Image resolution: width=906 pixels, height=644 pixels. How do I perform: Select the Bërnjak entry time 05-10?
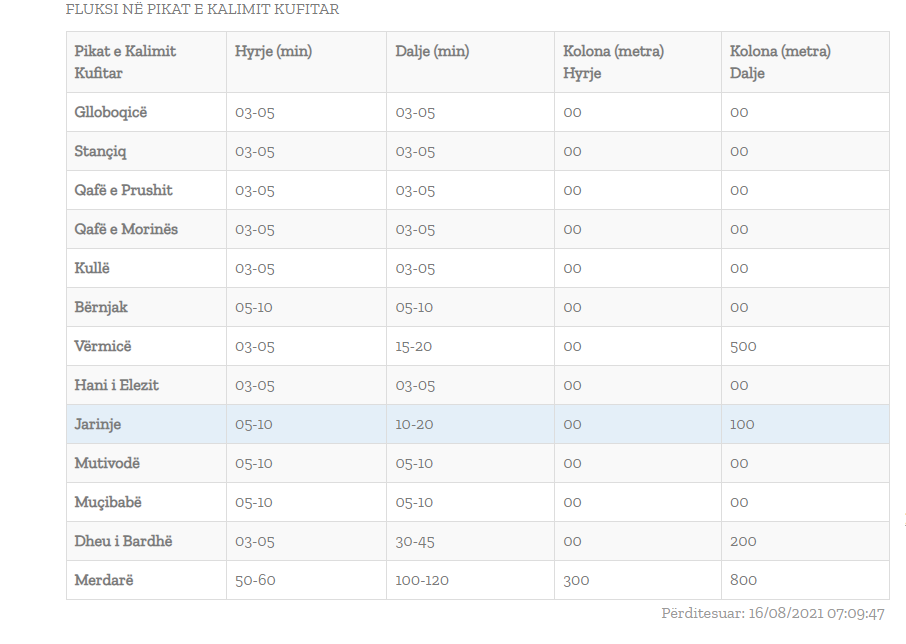(254, 307)
